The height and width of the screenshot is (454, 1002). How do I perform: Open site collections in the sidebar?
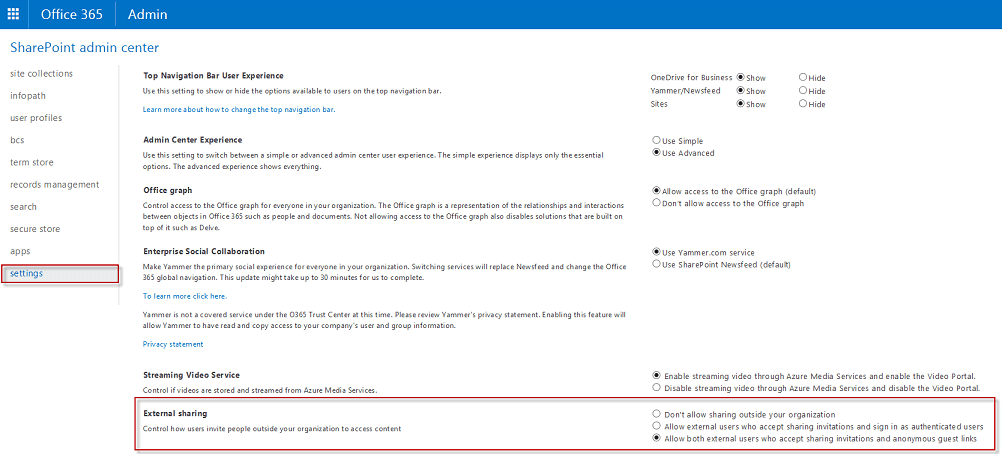(x=42, y=74)
